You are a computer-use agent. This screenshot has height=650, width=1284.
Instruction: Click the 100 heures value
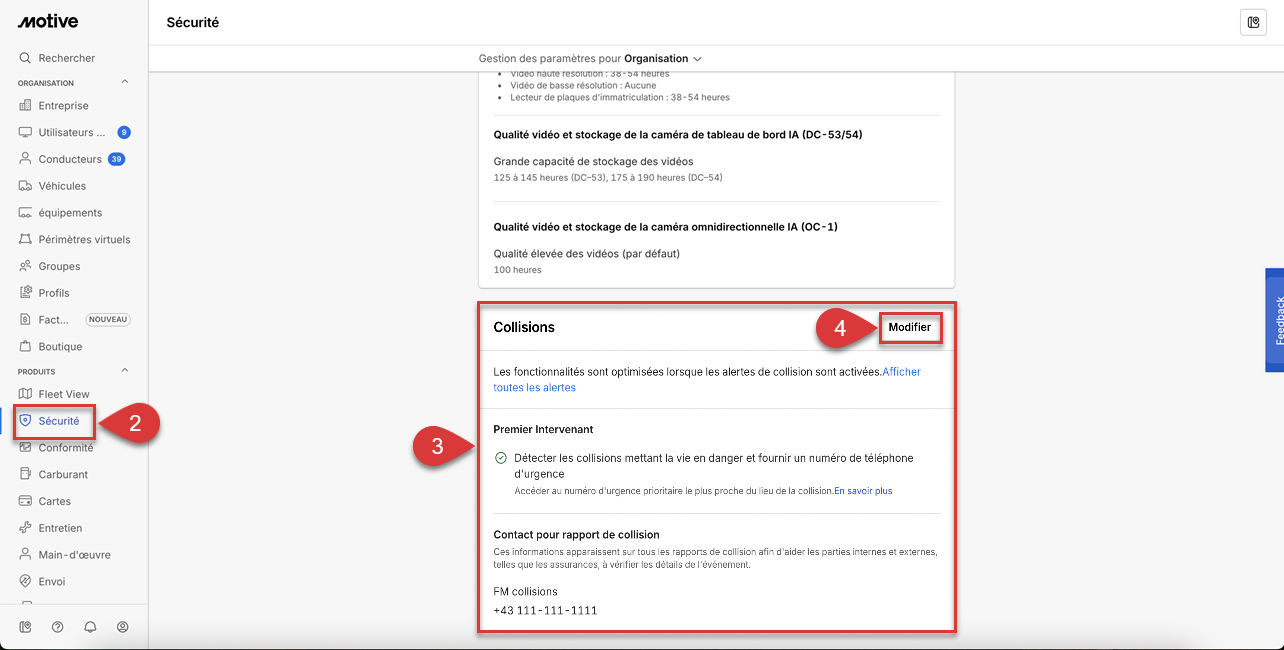(x=518, y=270)
